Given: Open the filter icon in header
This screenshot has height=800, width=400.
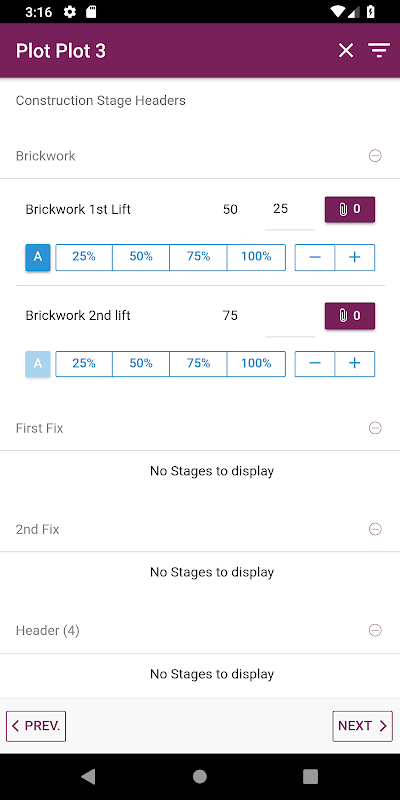Looking at the screenshot, I should click(379, 51).
